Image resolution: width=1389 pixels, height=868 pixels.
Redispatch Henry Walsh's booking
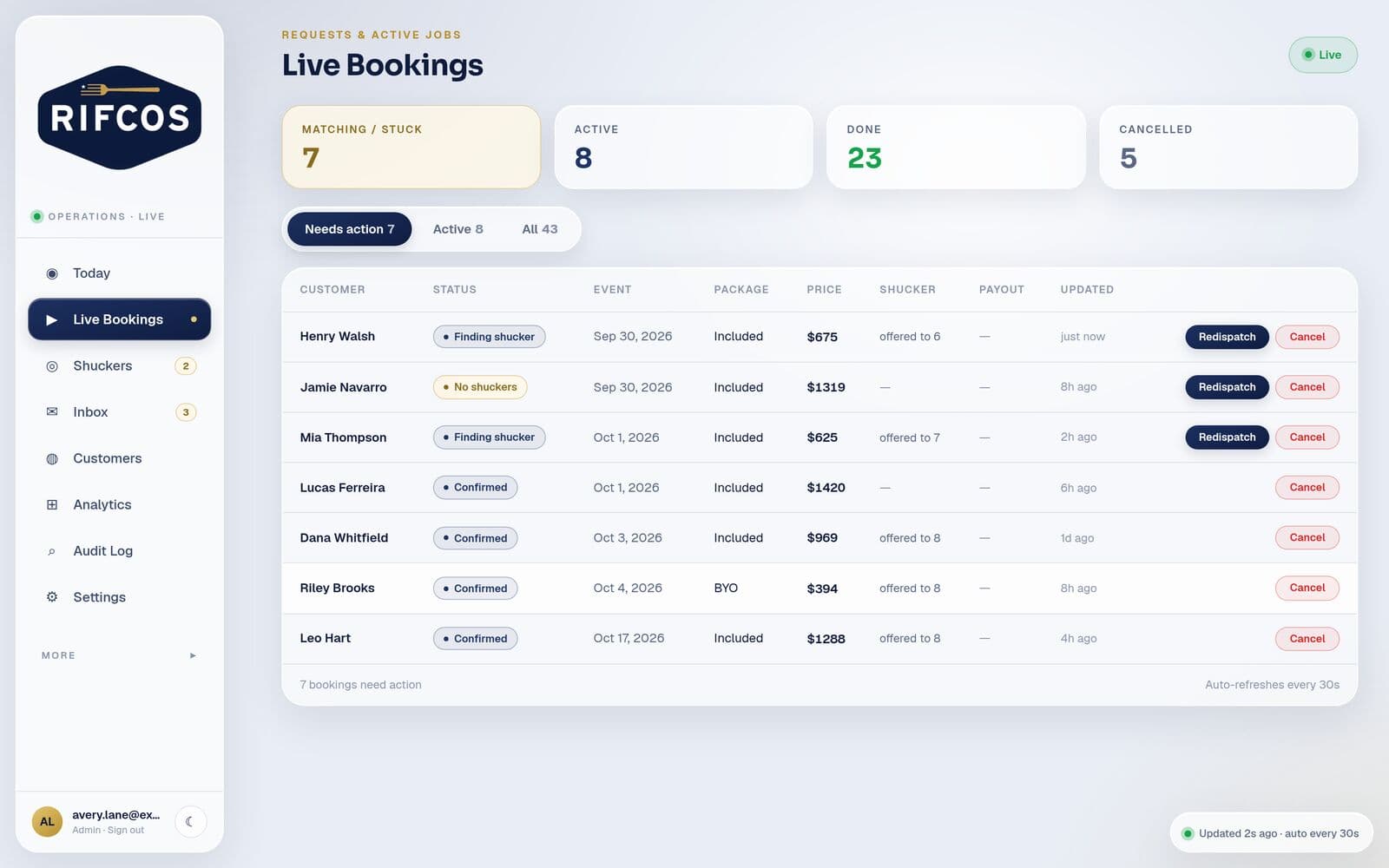[1227, 337]
